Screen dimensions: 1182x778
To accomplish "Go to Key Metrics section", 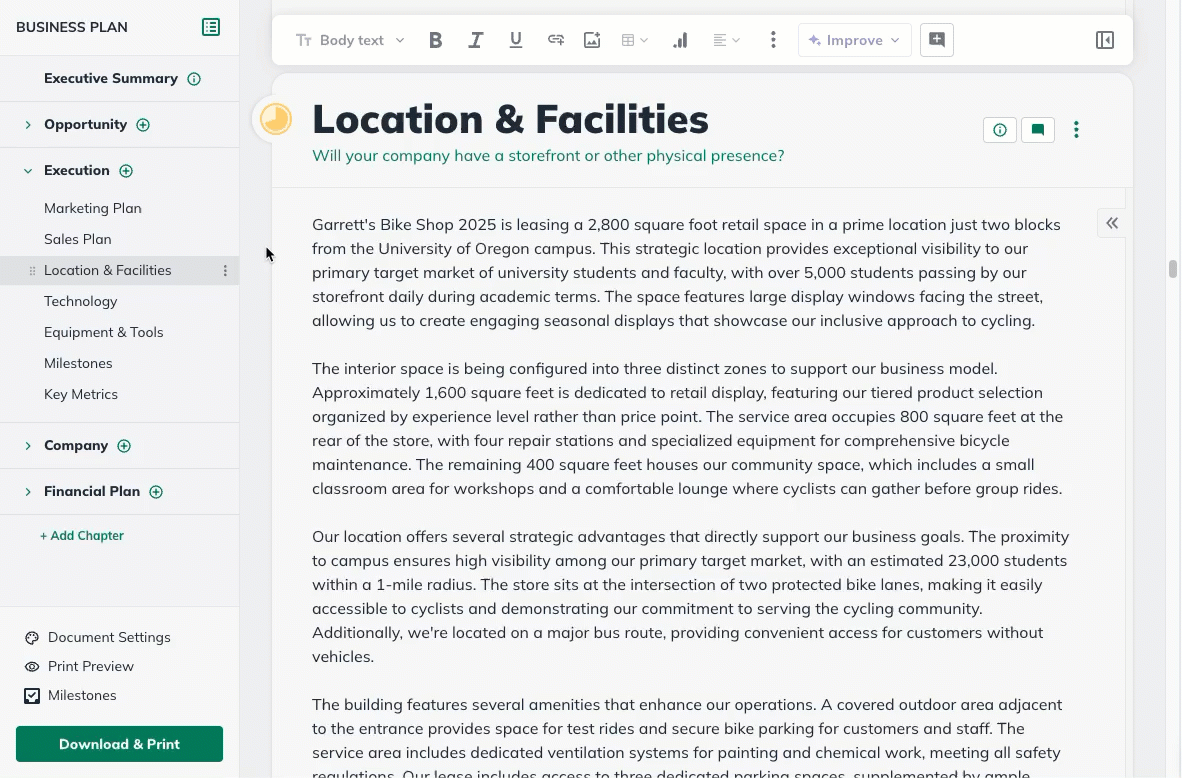I will pyautogui.click(x=81, y=394).
